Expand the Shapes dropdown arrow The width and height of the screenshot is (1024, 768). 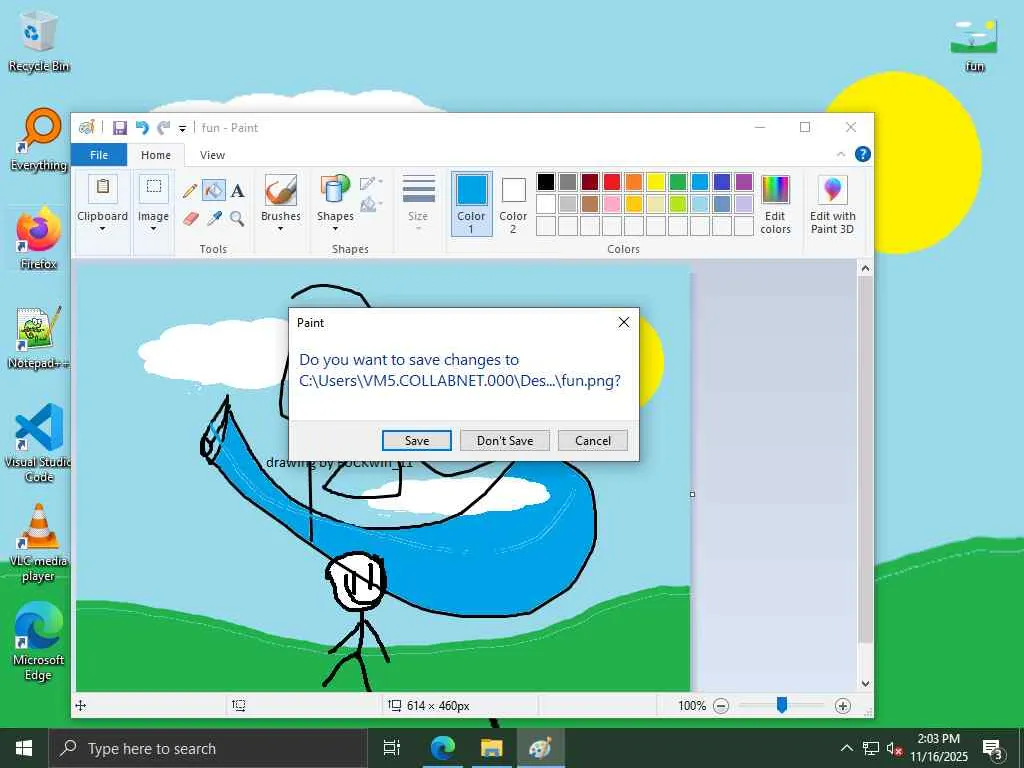pyautogui.click(x=335, y=229)
